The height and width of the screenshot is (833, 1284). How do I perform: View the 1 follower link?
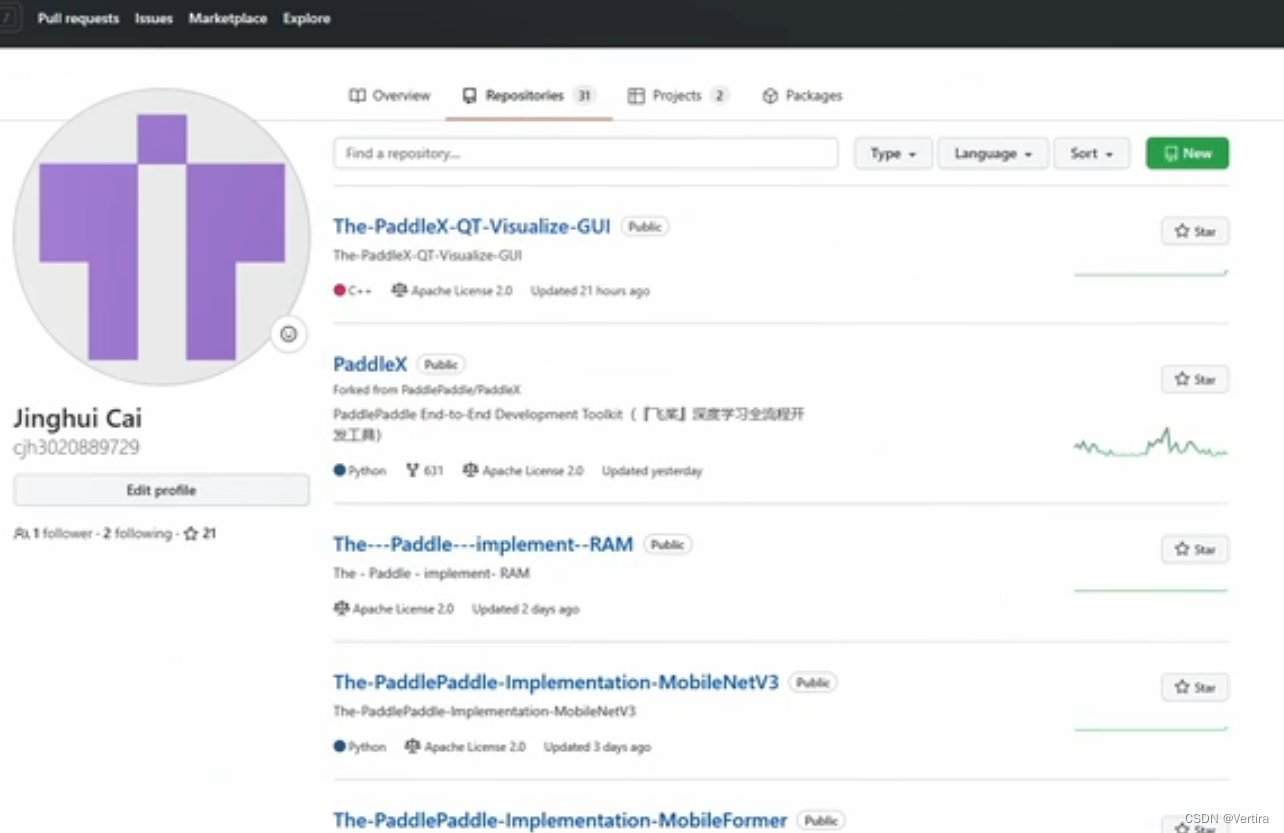pyautogui.click(x=62, y=534)
